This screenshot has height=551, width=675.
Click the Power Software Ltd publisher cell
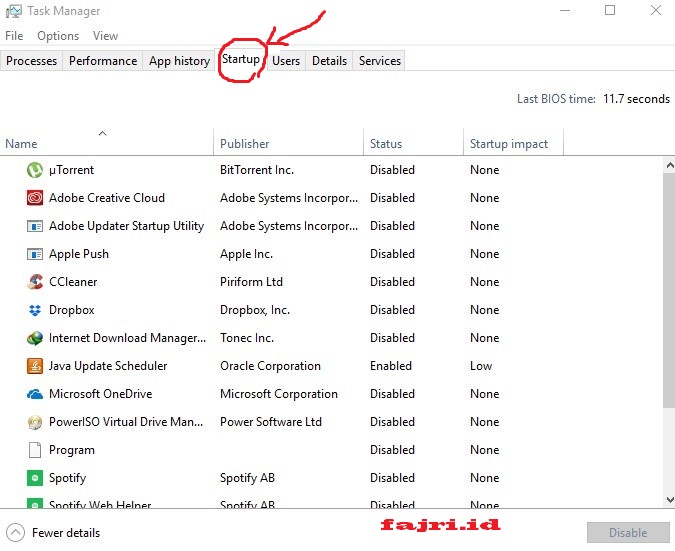coord(271,422)
